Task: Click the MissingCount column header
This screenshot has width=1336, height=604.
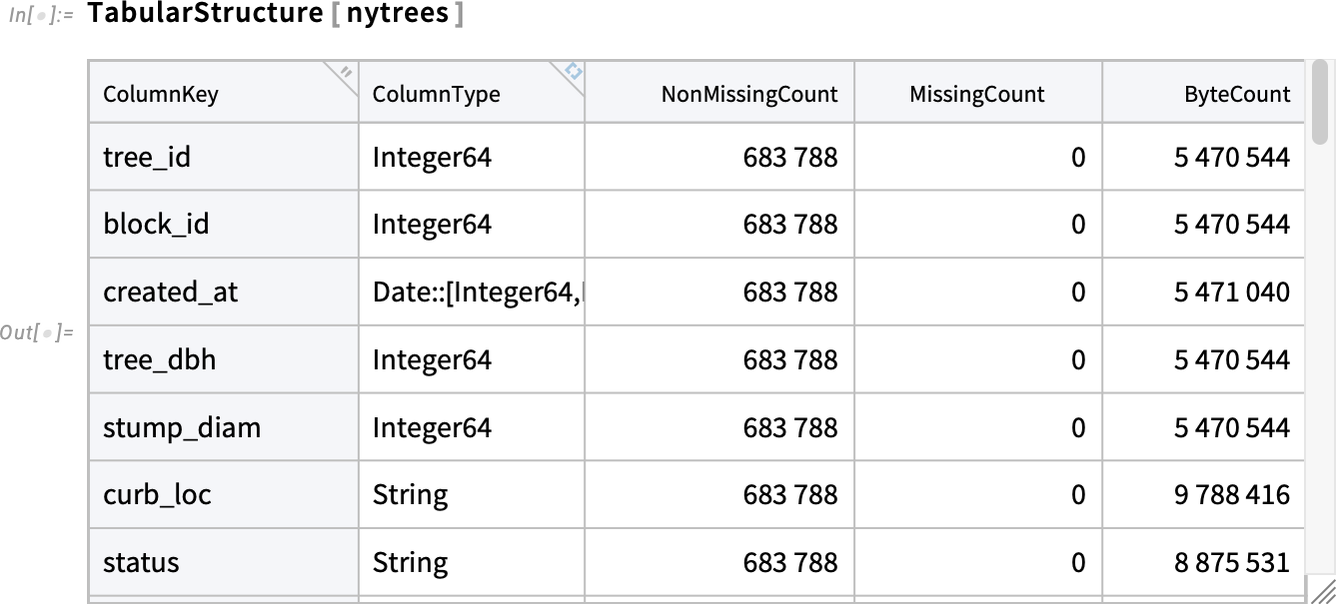Action: pos(978,93)
